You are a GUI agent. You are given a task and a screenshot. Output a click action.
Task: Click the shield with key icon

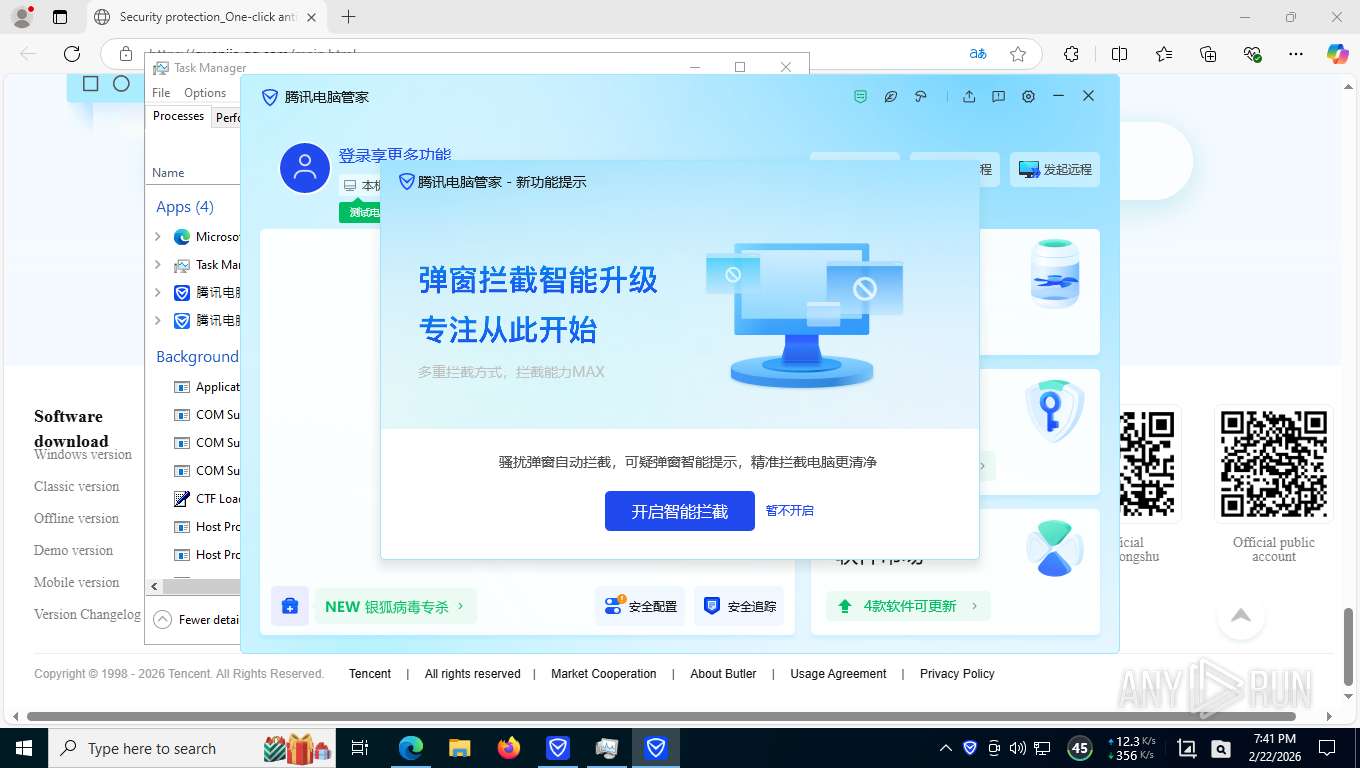point(1055,411)
